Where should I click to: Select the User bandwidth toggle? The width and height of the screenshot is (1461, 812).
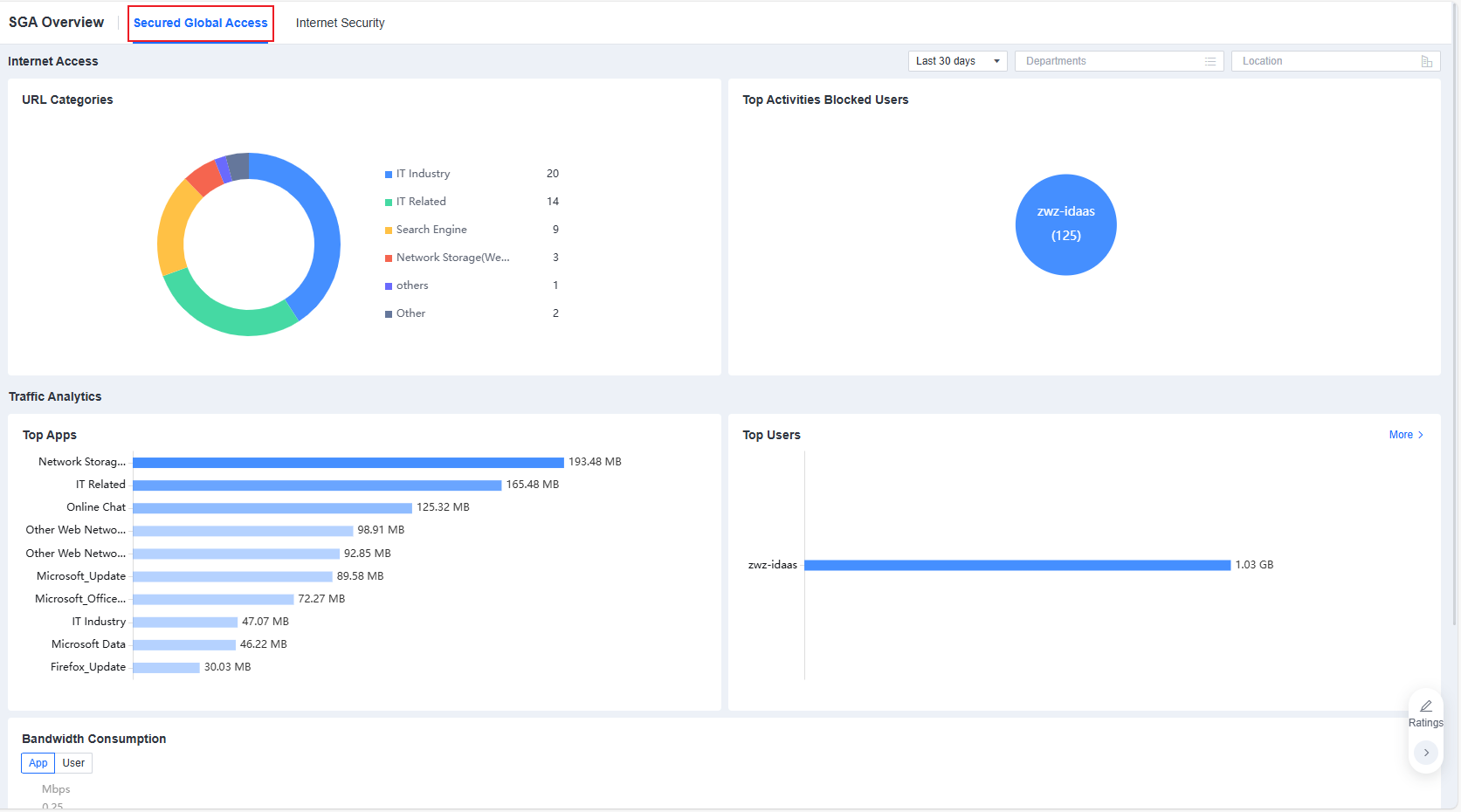click(73, 763)
